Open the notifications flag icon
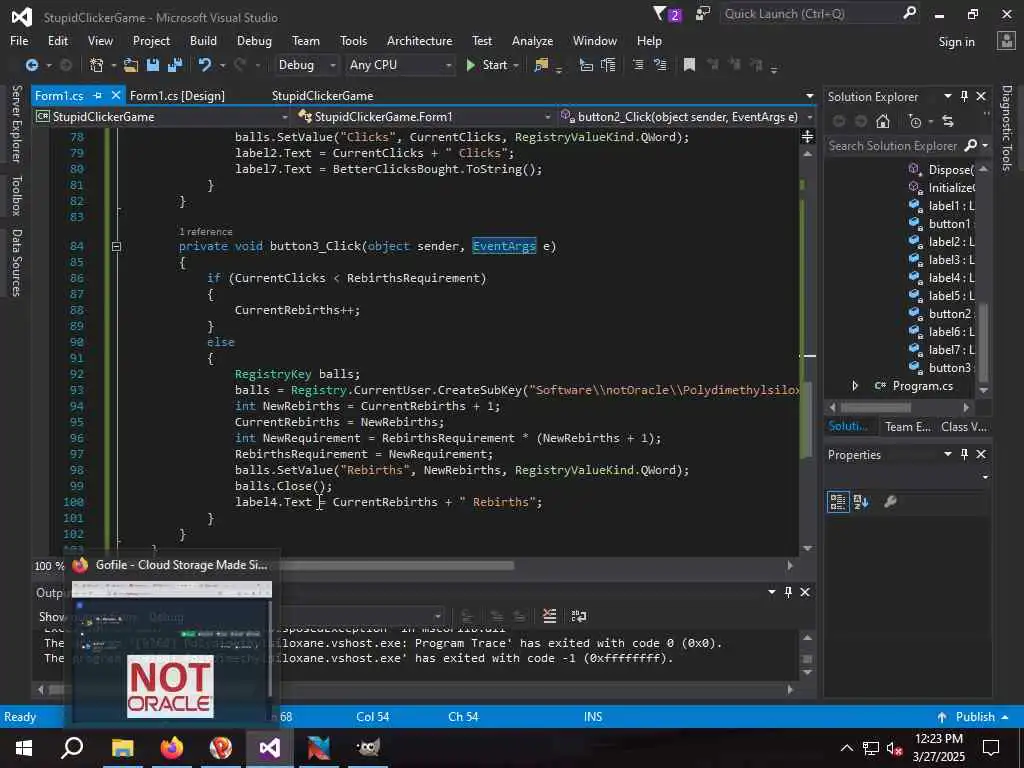 pyautogui.click(x=667, y=14)
